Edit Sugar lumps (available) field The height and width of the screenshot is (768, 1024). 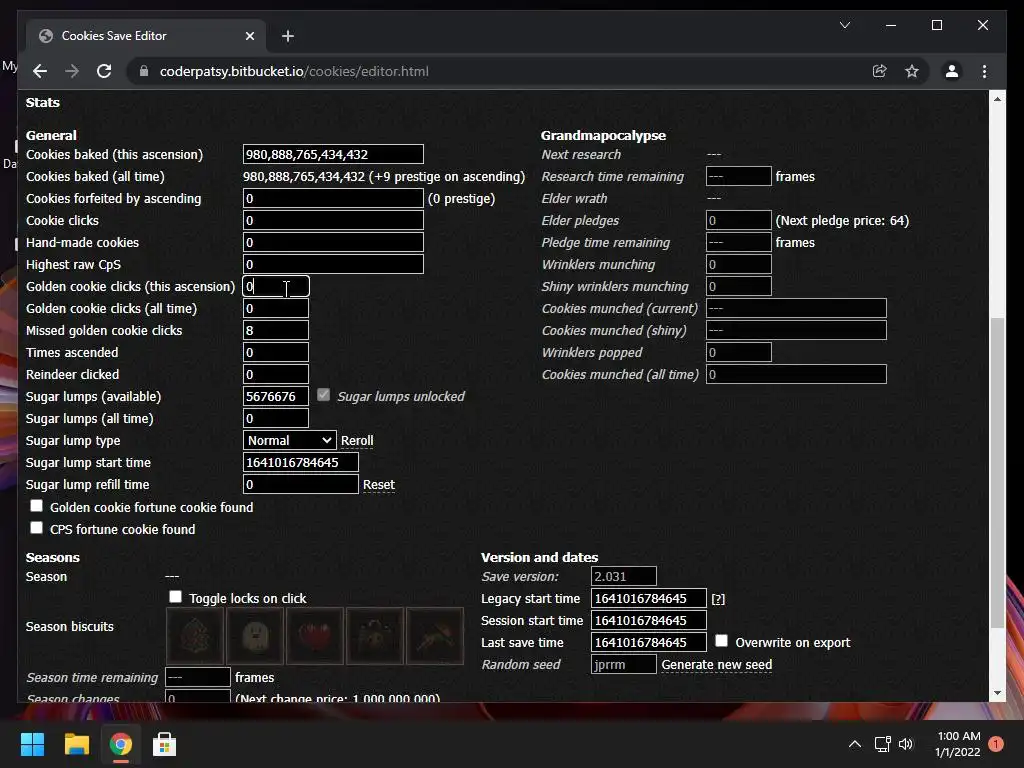[x=276, y=396]
